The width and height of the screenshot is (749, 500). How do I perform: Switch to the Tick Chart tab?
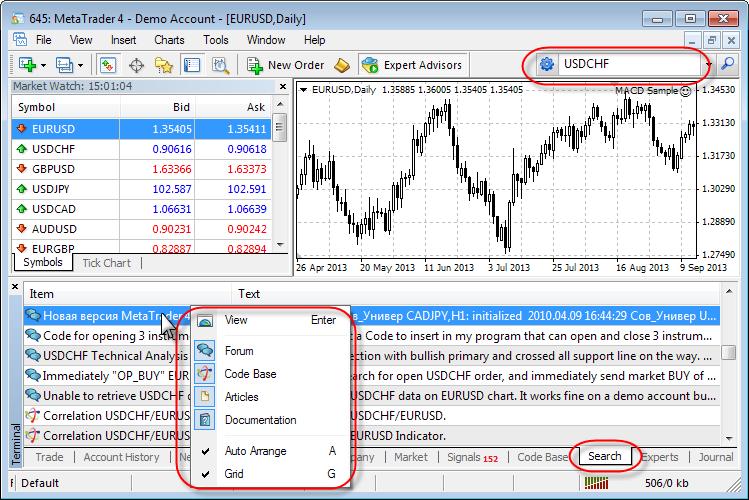click(107, 263)
